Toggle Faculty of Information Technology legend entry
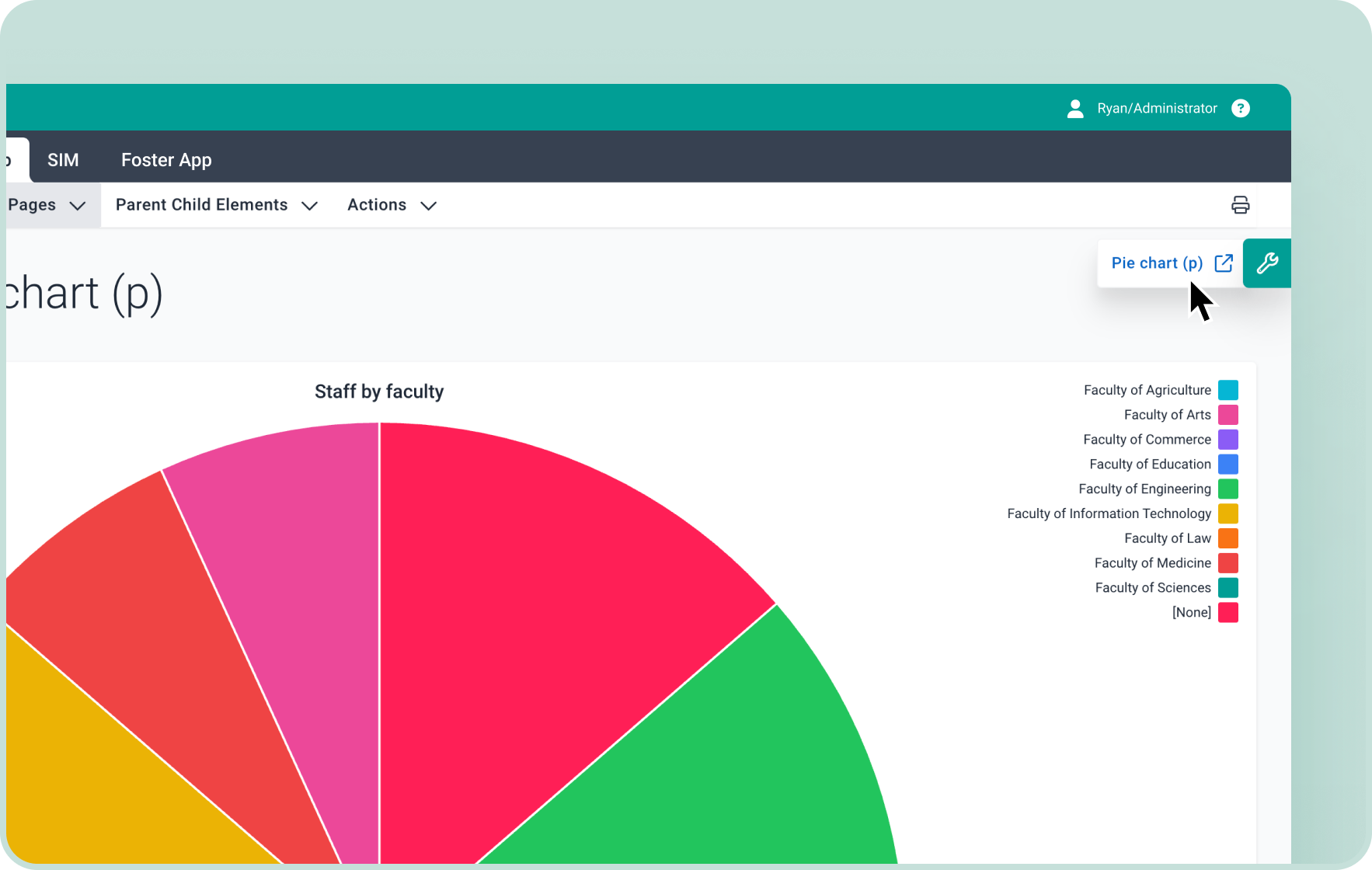1372x870 pixels. (x=1109, y=513)
